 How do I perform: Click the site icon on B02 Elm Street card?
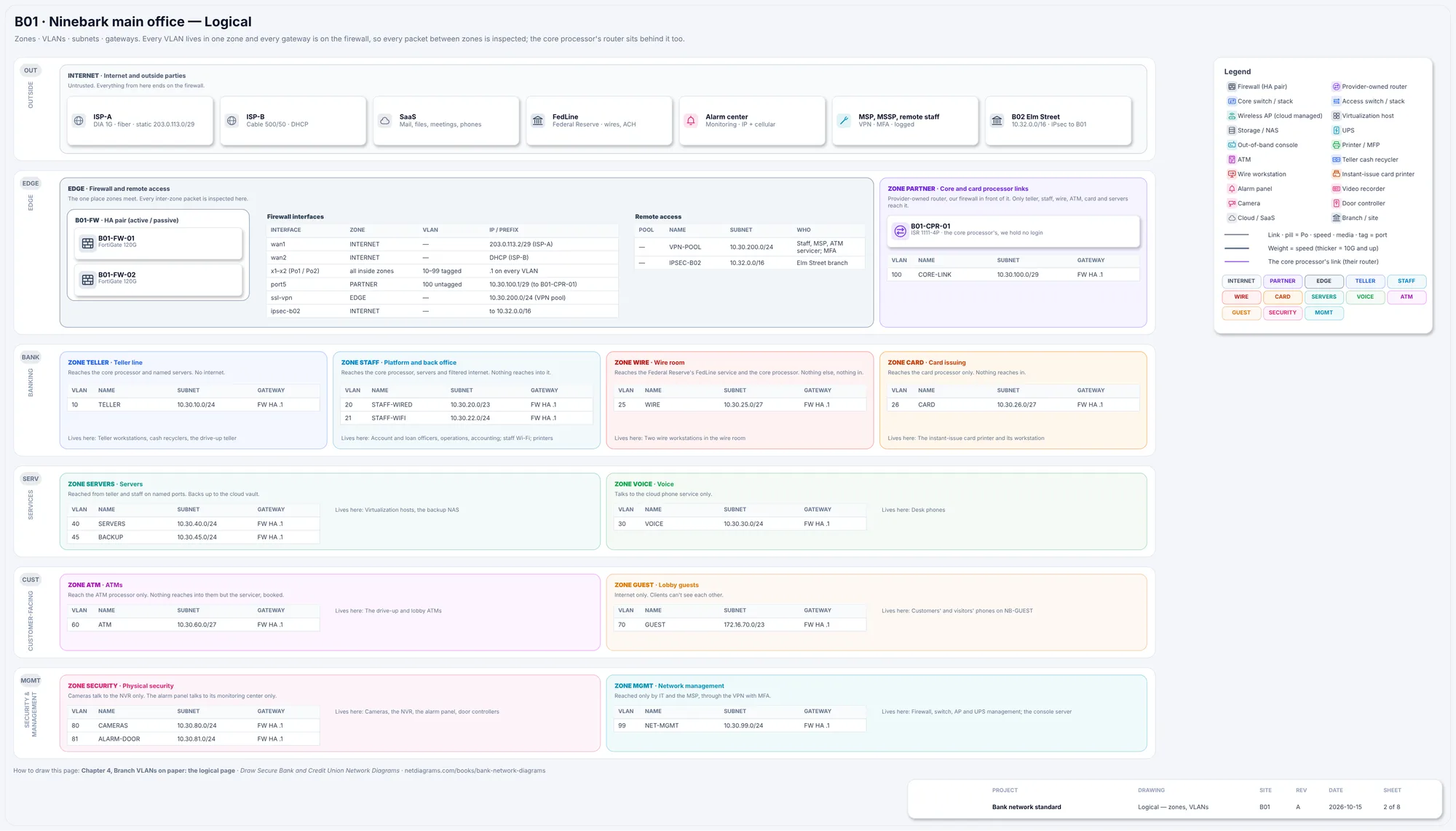[997, 121]
